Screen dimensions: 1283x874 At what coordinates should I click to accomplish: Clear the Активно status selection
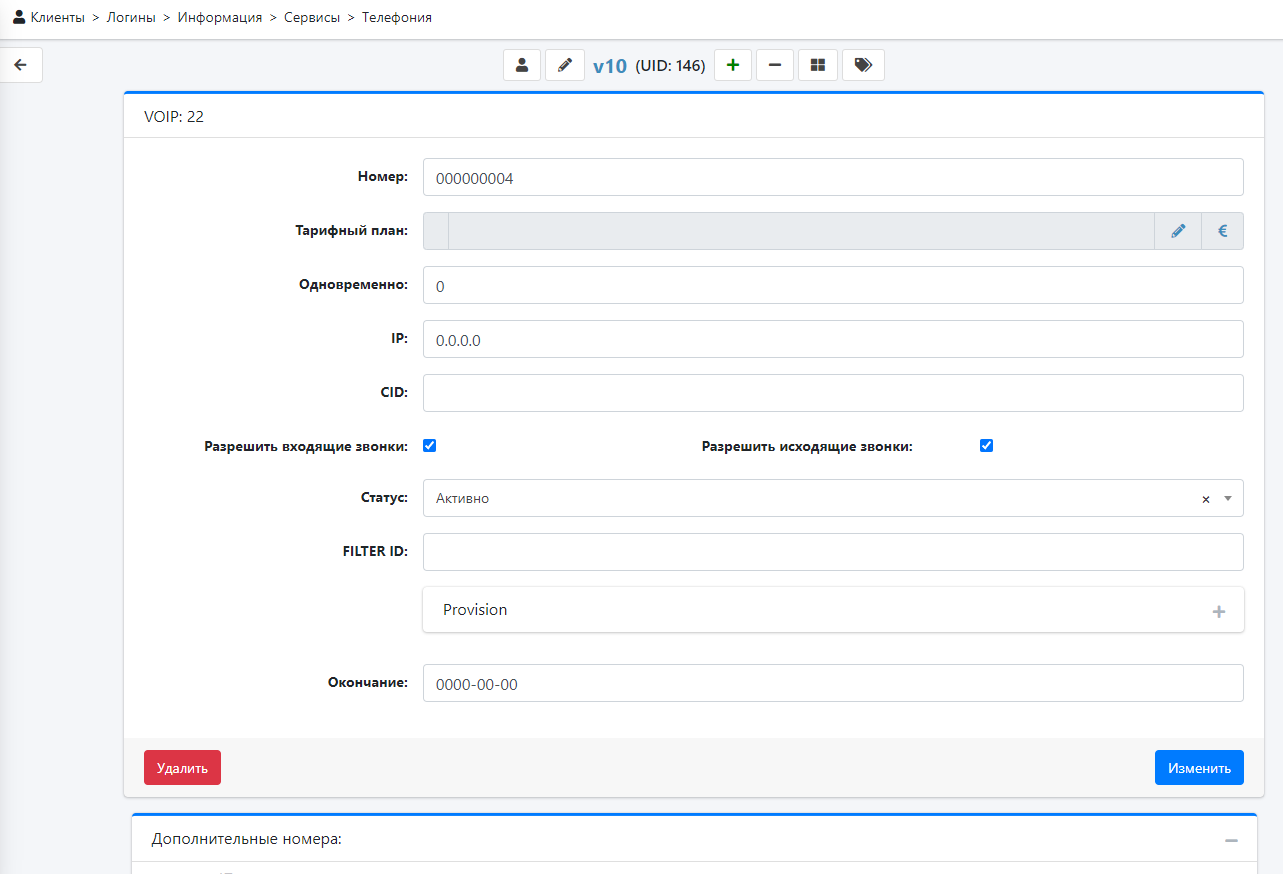tap(1206, 499)
